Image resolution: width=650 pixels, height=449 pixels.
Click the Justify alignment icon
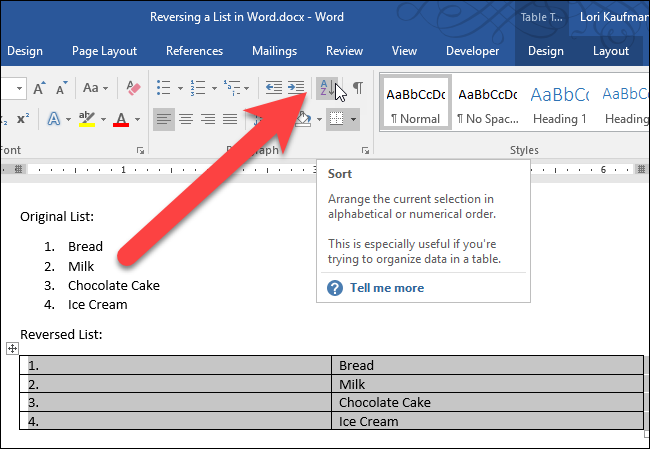click(x=230, y=120)
